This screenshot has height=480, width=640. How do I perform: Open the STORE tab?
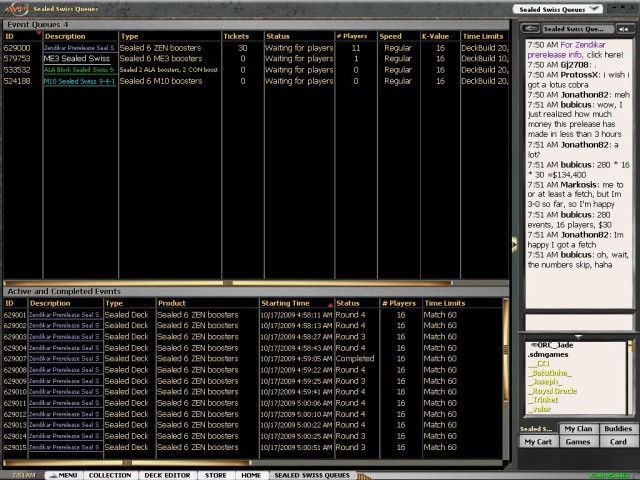coord(216,476)
